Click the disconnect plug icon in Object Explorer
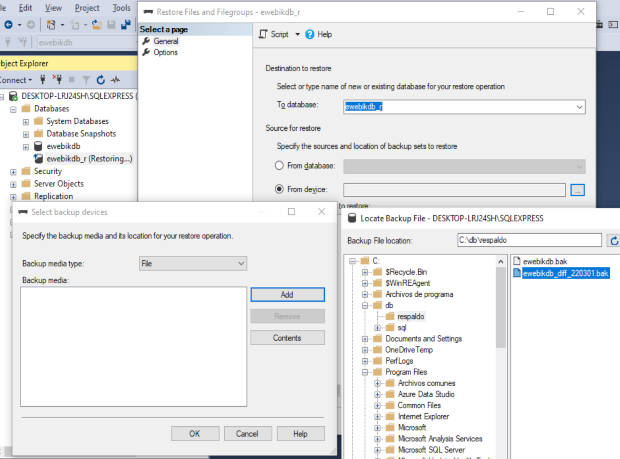This screenshot has width=620, height=459. (x=58, y=80)
